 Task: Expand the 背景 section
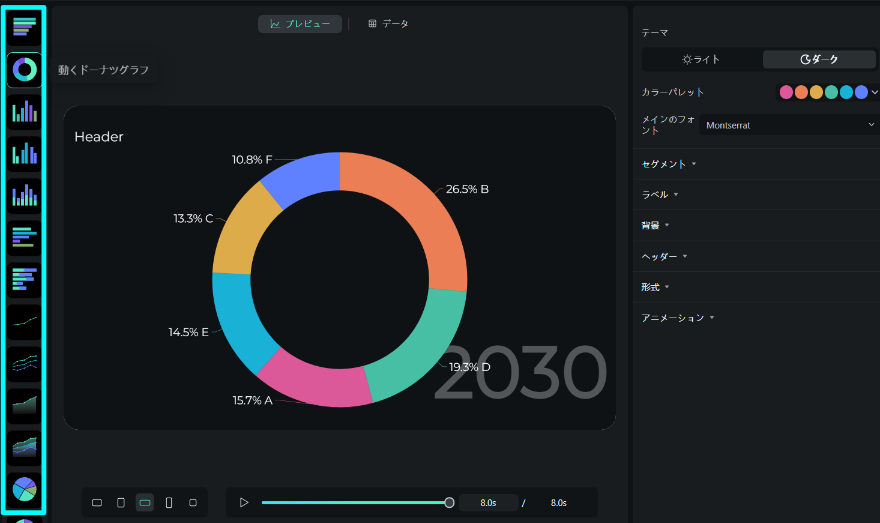click(x=656, y=225)
